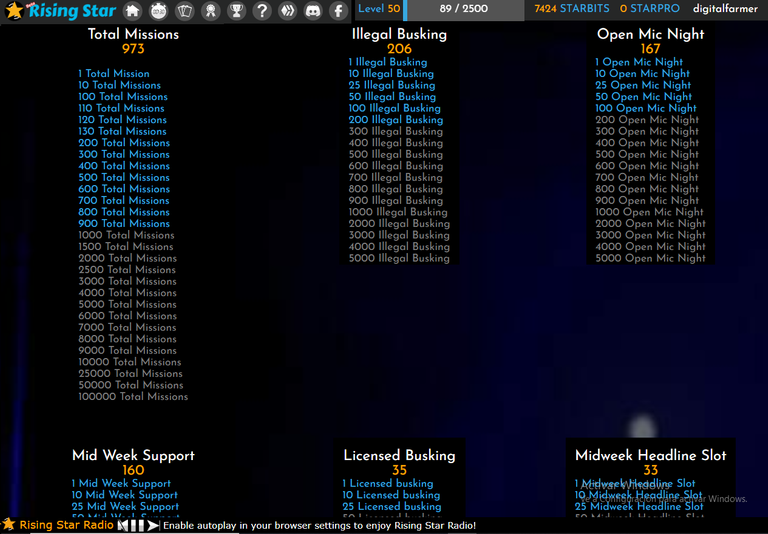Click the Mid Week Support heading
This screenshot has width=768, height=534.
pyautogui.click(x=133, y=455)
